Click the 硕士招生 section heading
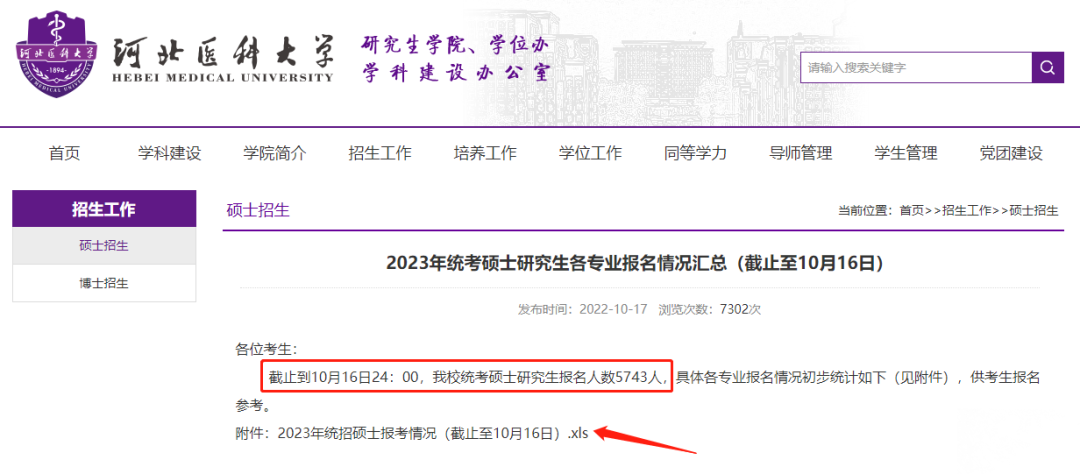Viewport: 1080px width, 474px height. pyautogui.click(x=258, y=210)
